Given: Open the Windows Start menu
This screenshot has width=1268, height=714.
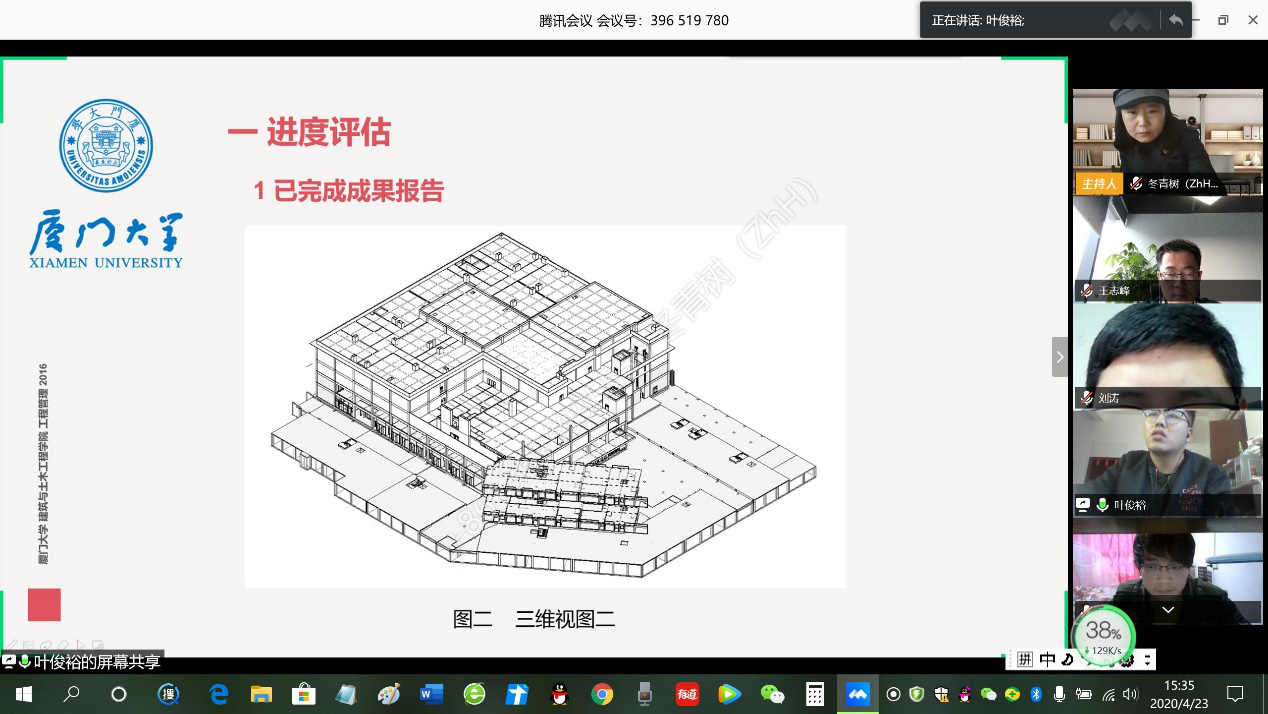Looking at the screenshot, I should pos(23,694).
